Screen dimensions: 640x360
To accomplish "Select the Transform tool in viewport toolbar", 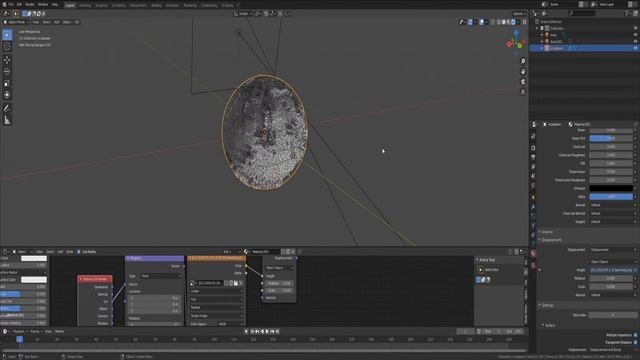I will pos(7,95).
